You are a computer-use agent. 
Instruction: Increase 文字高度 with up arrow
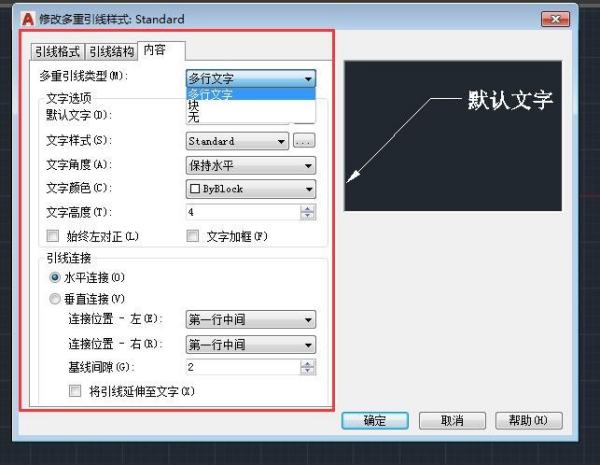pyautogui.click(x=308, y=209)
